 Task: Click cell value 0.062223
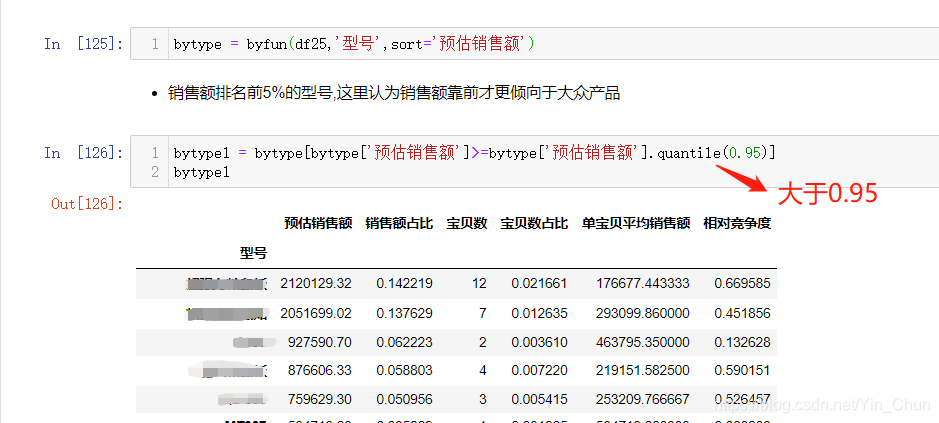[404, 342]
